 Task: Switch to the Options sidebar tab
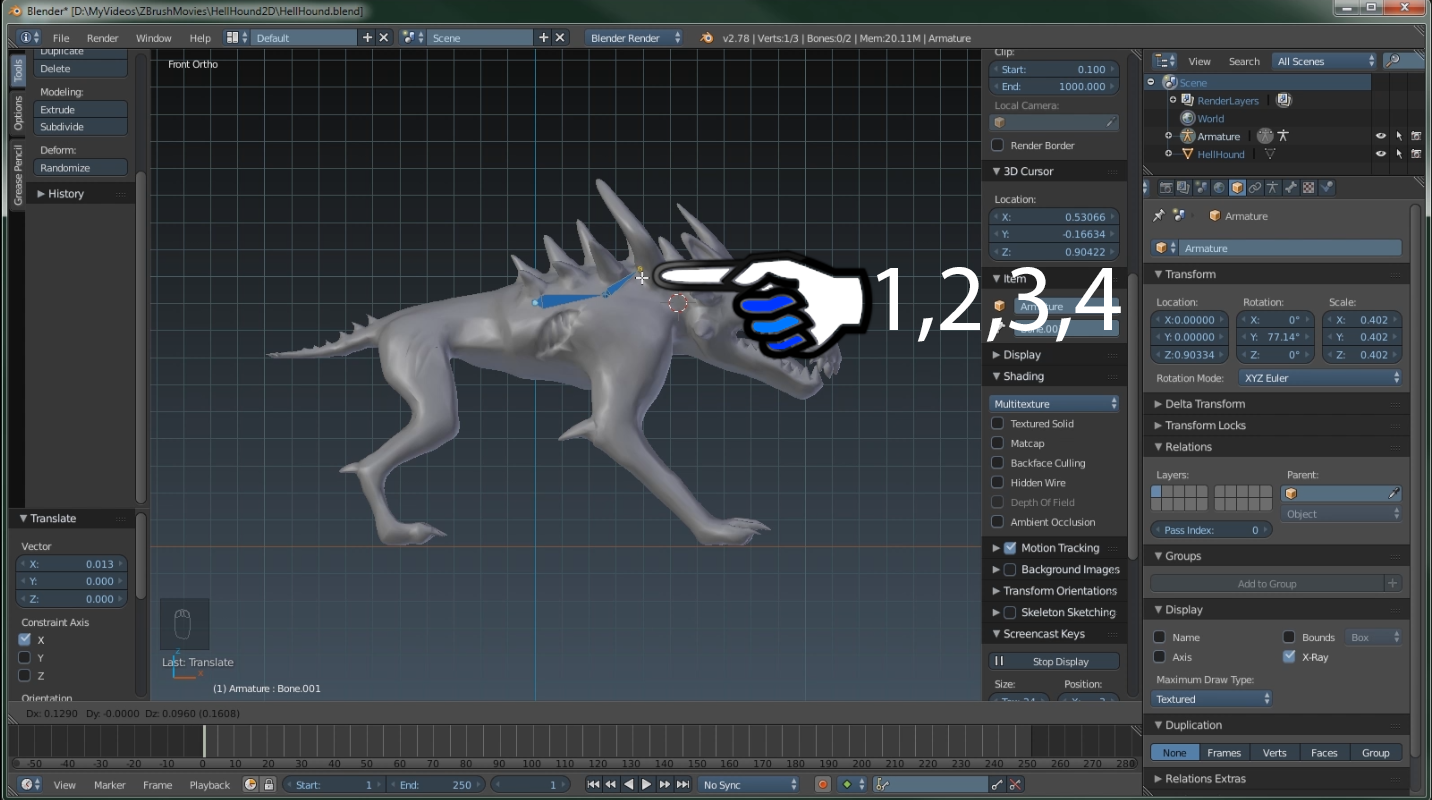tap(17, 113)
